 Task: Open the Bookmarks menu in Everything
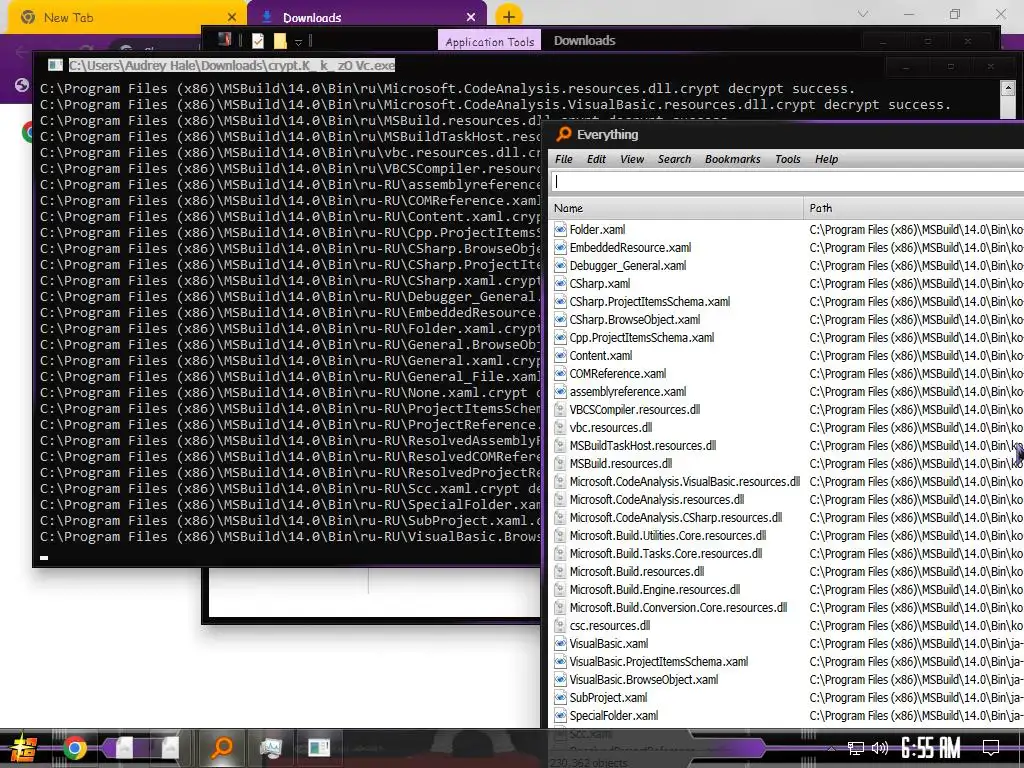pyautogui.click(x=733, y=159)
